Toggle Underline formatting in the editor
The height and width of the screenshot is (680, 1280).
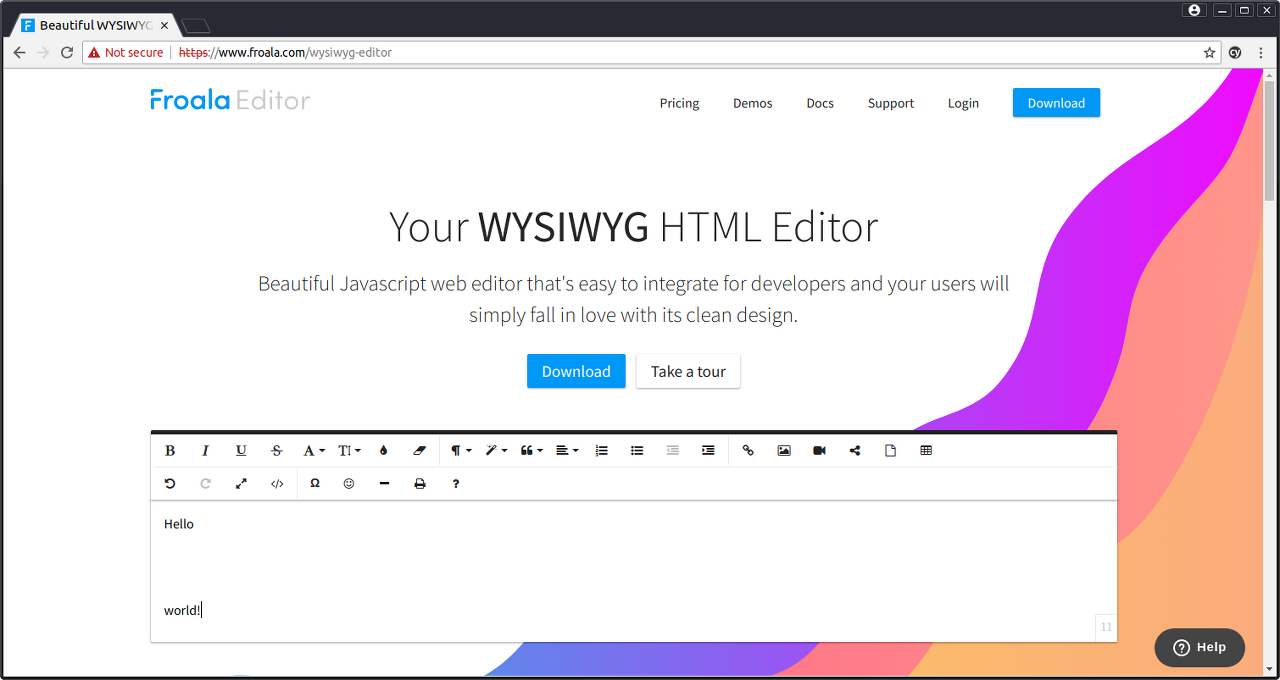point(241,451)
